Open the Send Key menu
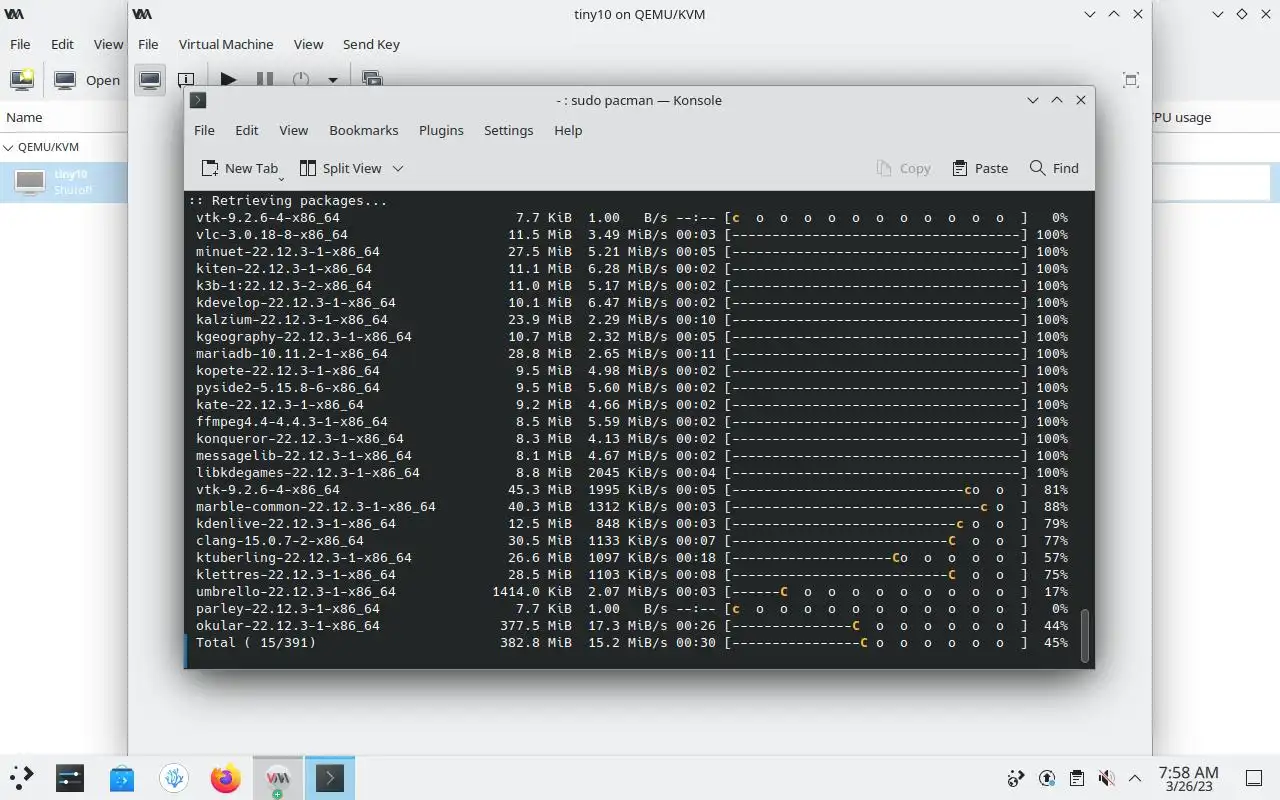 pyautogui.click(x=371, y=44)
